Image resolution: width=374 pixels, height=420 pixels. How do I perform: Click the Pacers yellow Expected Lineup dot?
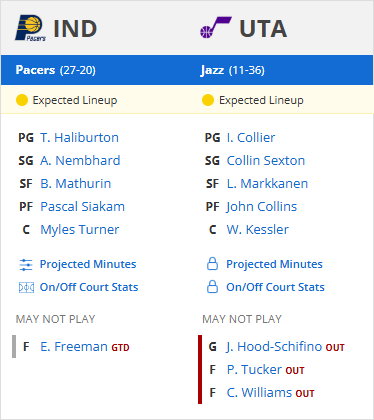point(22,100)
